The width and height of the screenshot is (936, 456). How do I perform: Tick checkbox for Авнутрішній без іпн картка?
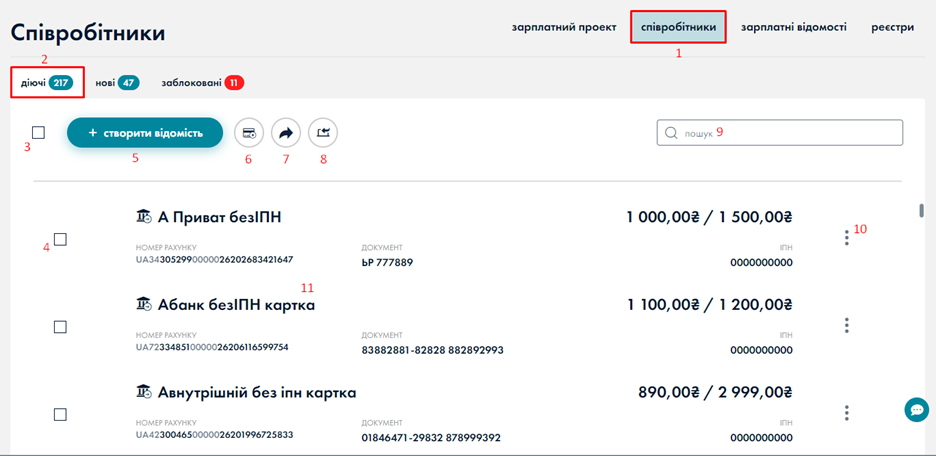60,414
